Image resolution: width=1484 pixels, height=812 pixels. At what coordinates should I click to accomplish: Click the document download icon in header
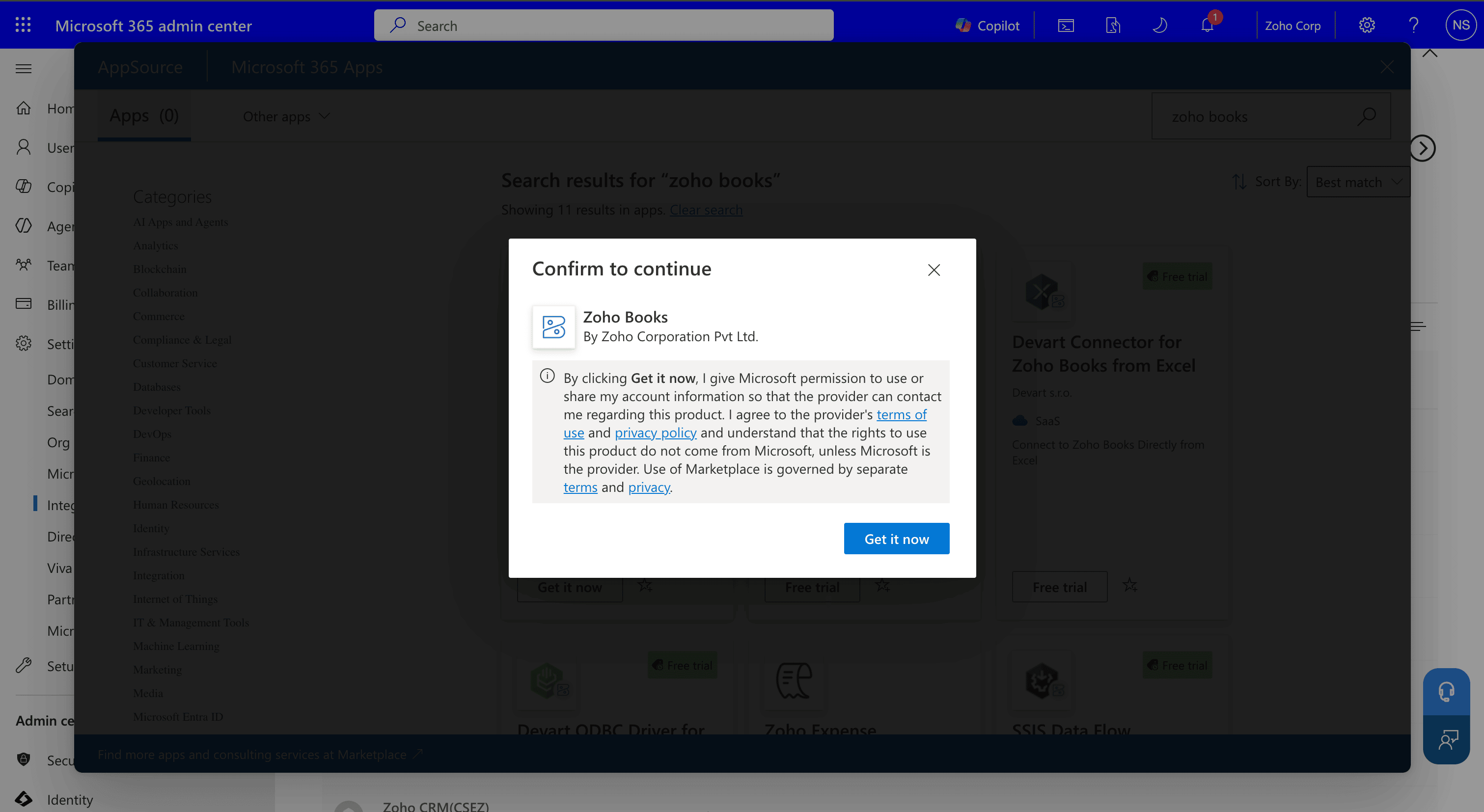pyautogui.click(x=1113, y=26)
